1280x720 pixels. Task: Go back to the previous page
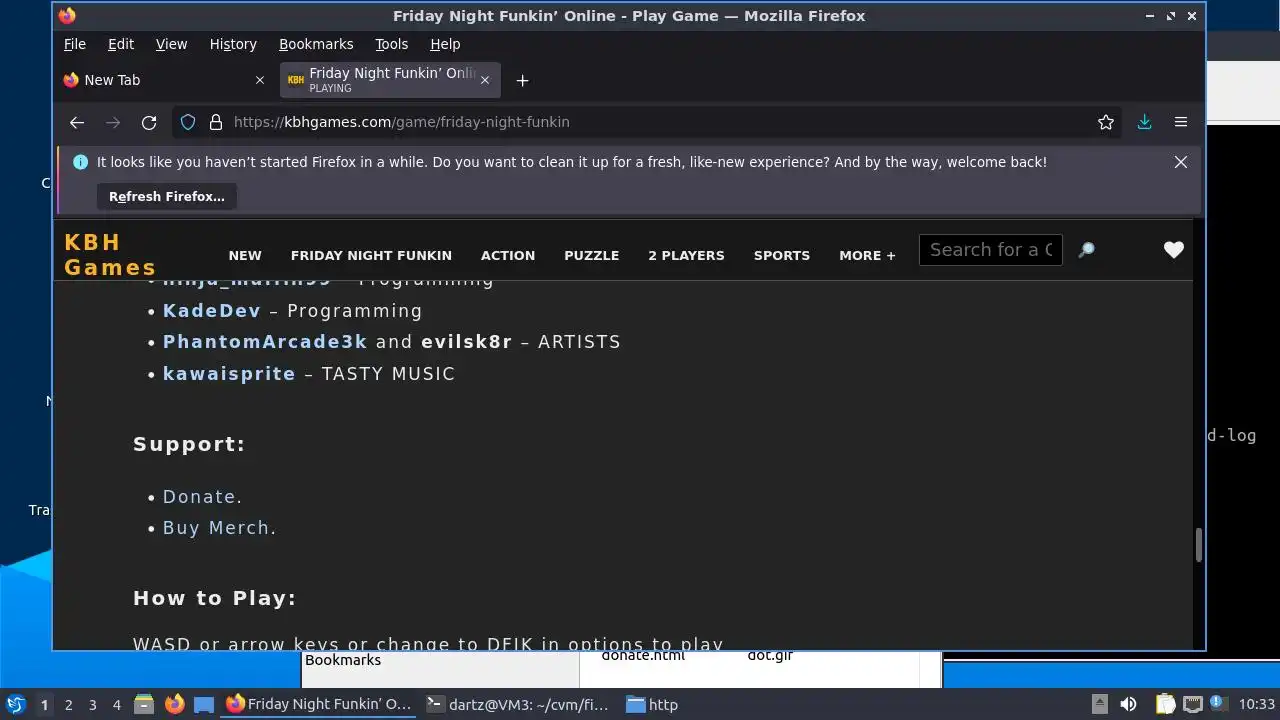(77, 122)
